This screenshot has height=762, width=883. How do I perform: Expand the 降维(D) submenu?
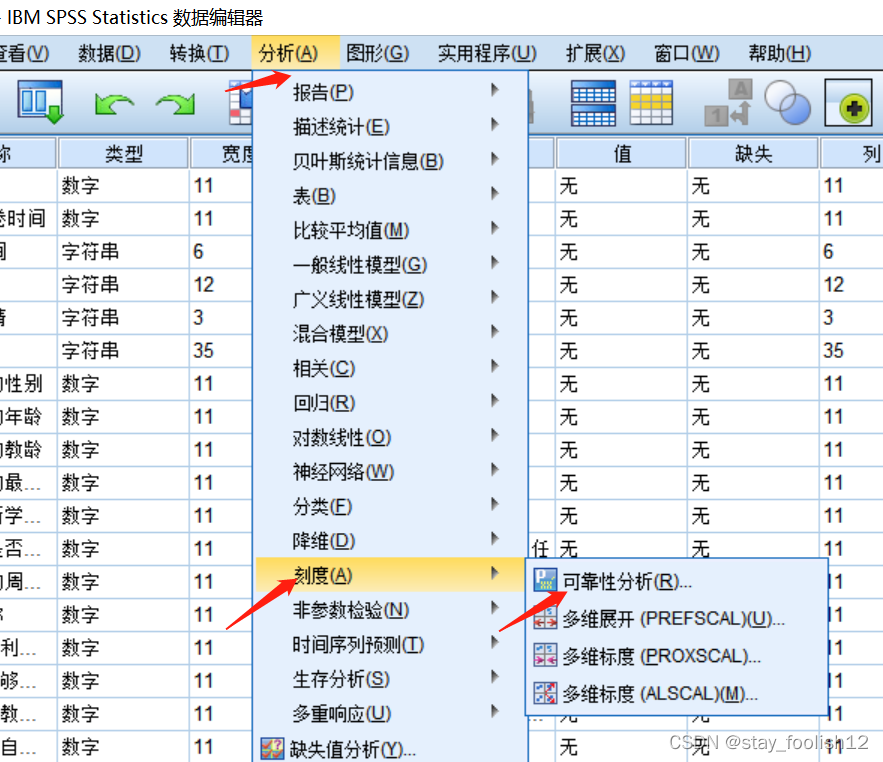(390, 541)
